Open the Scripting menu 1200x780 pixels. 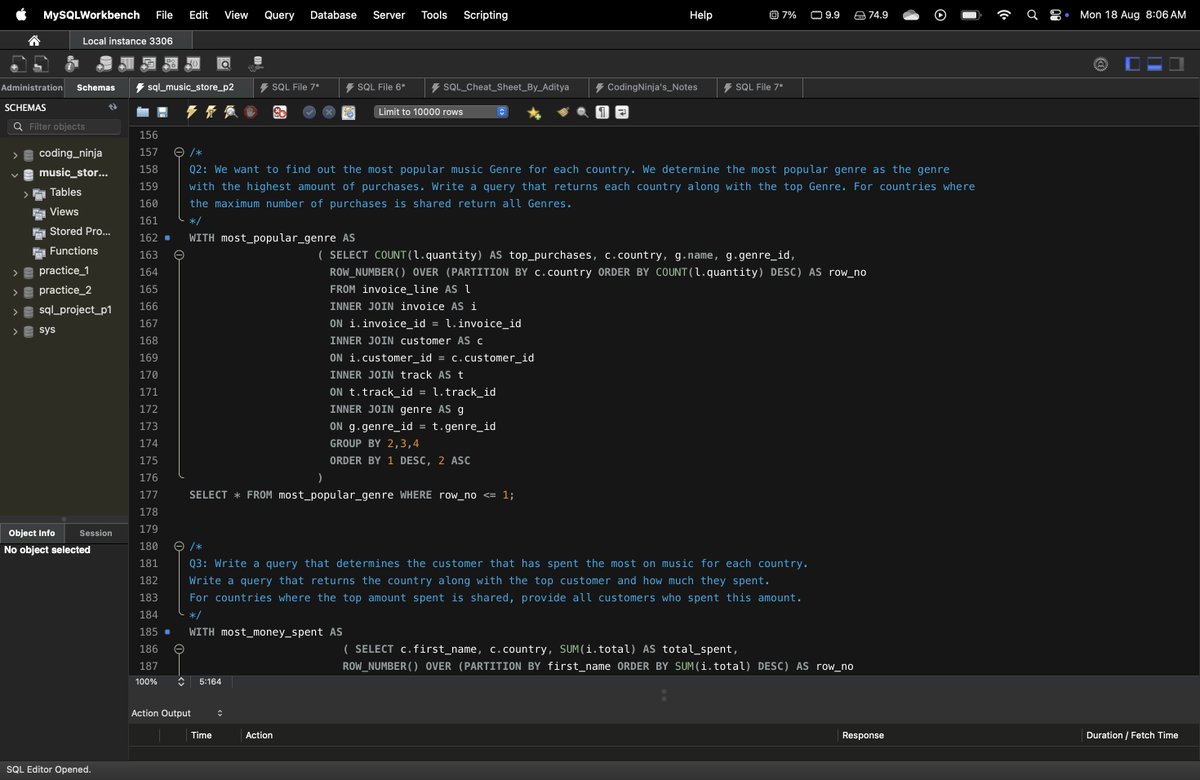(x=485, y=15)
